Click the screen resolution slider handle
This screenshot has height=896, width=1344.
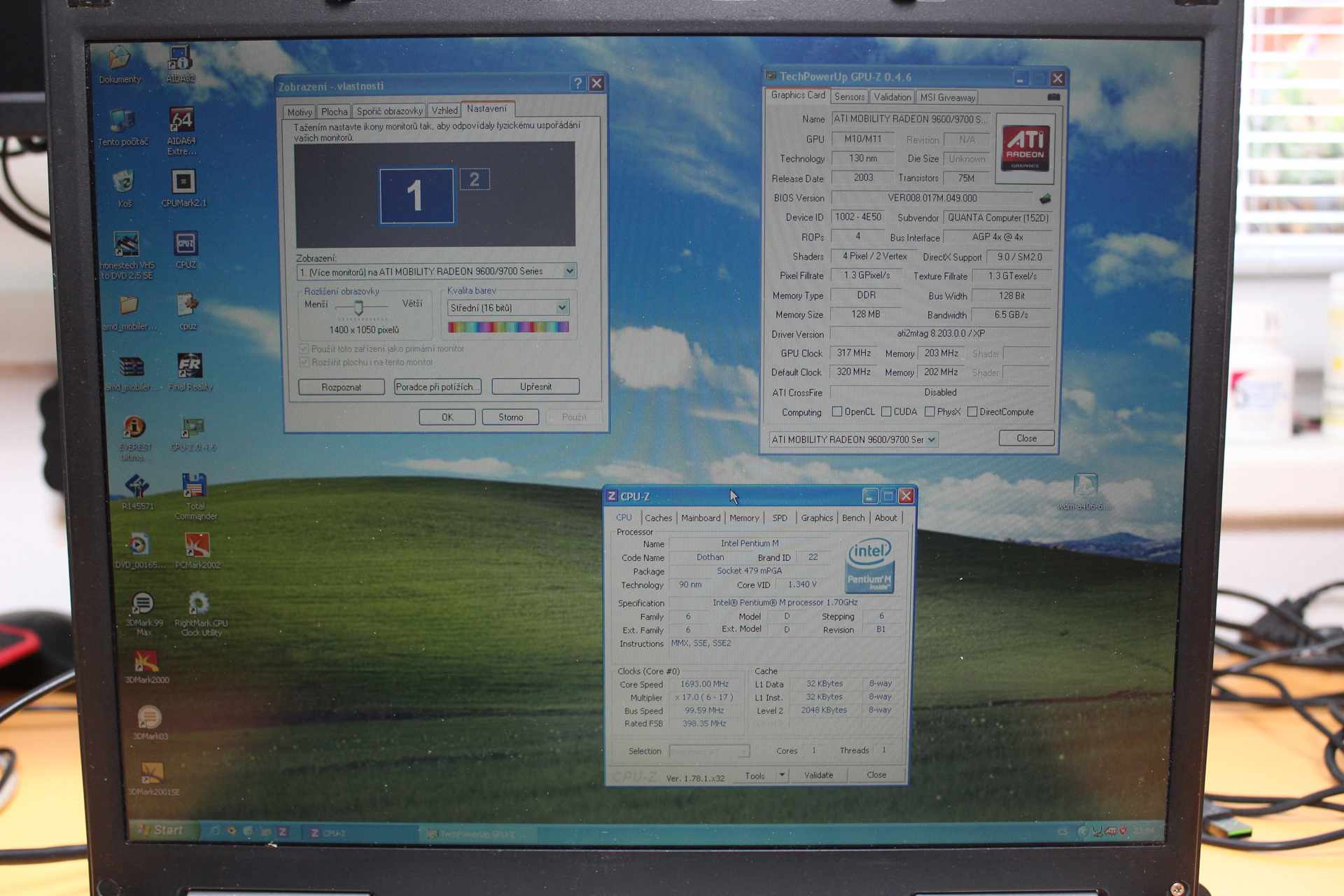[x=358, y=307]
